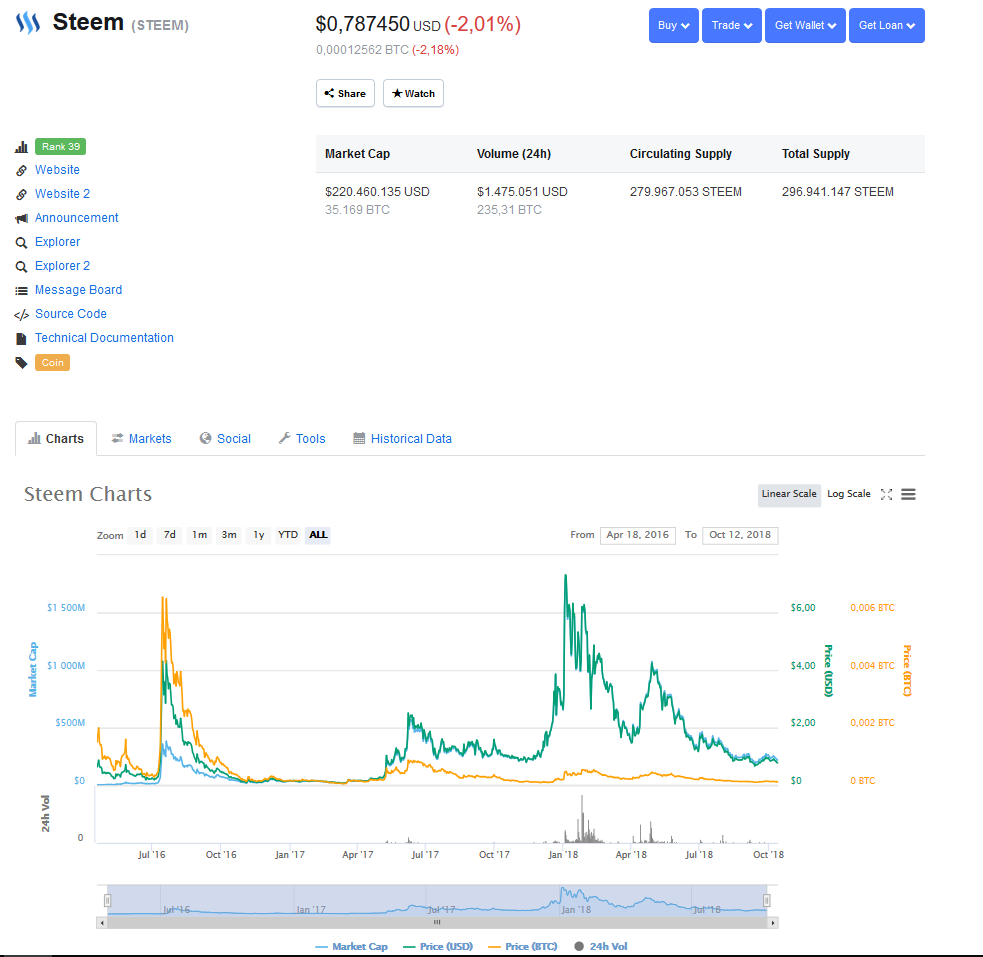
Task: Toggle the Price (USD) legend series
Action: [438, 946]
